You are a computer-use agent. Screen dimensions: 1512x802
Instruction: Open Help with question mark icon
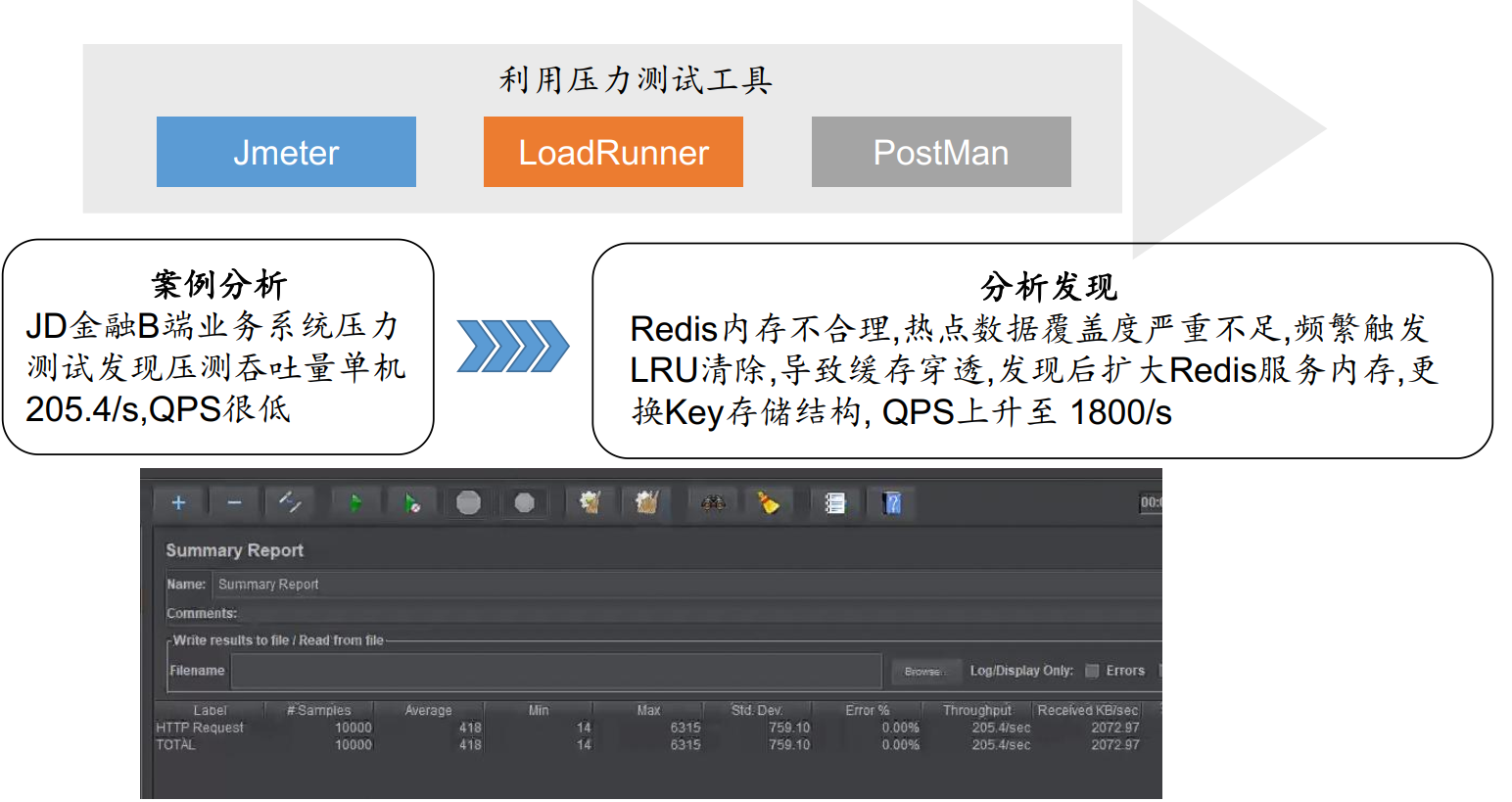(892, 503)
